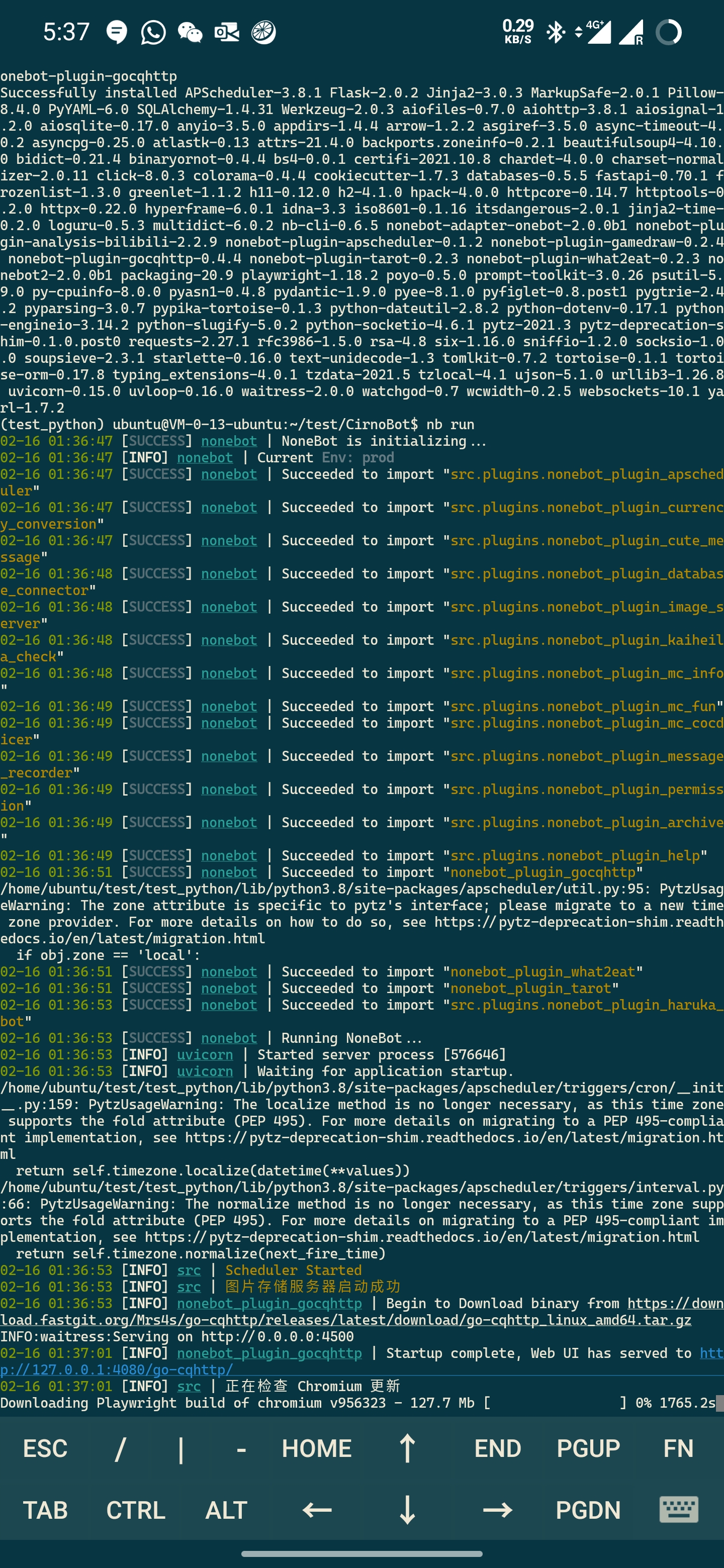
Task: Tap the ESC key
Action: pos(45,1448)
